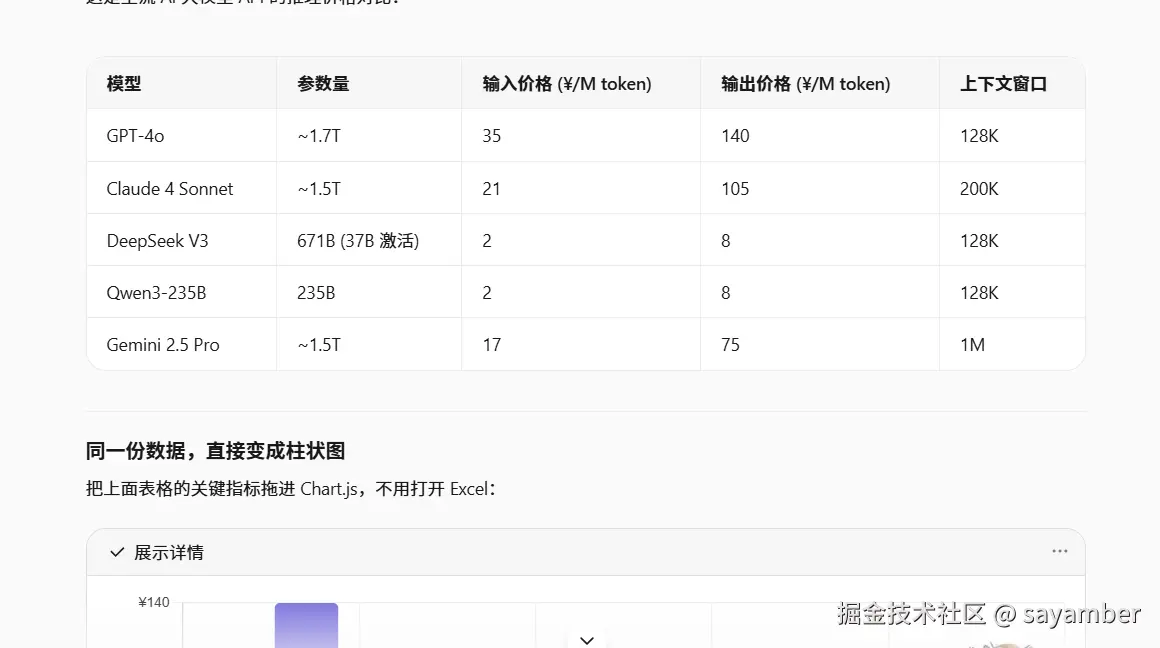Click the ¥140 chart axis label

pos(154,602)
